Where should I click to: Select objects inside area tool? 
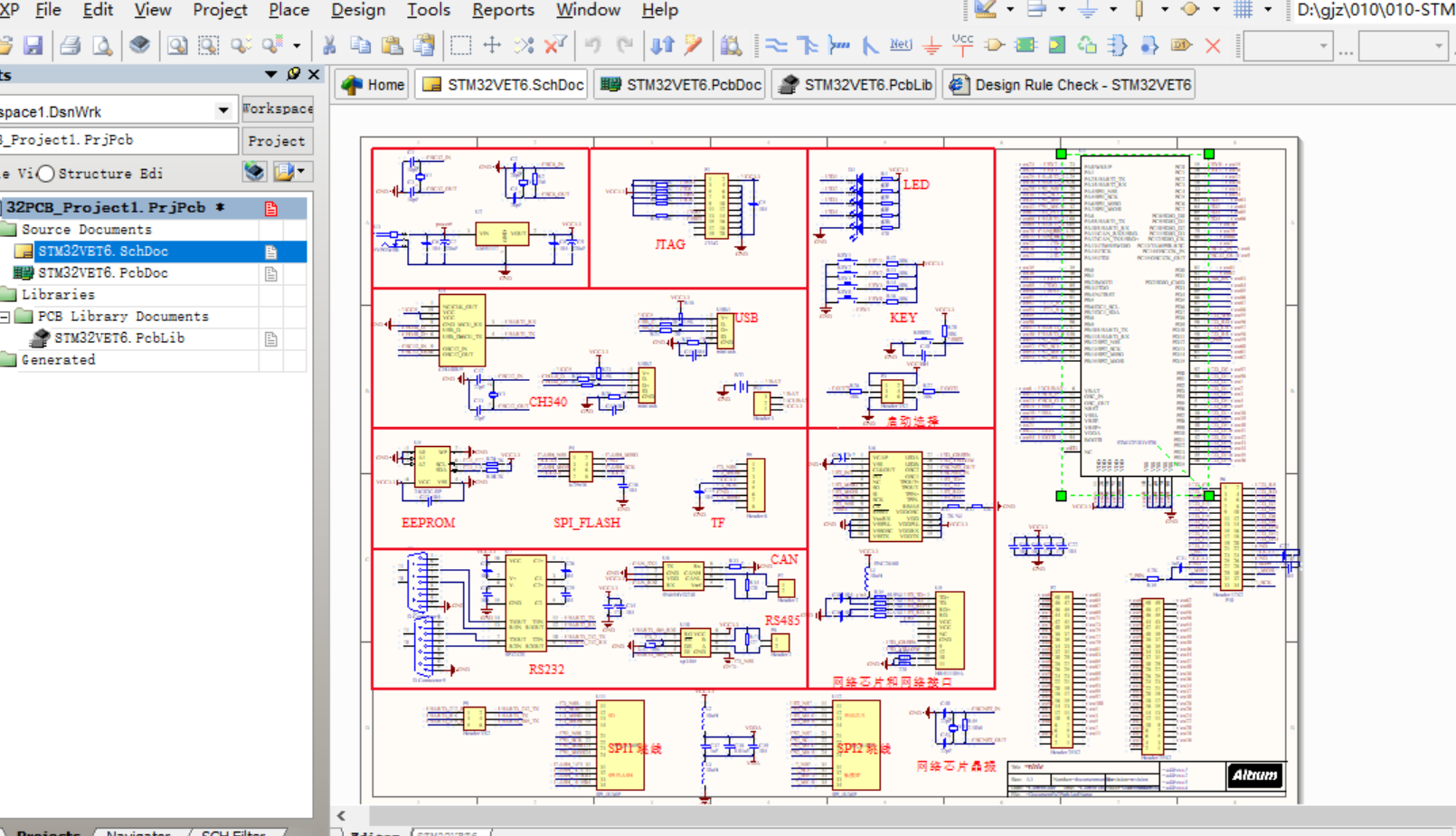tap(460, 45)
